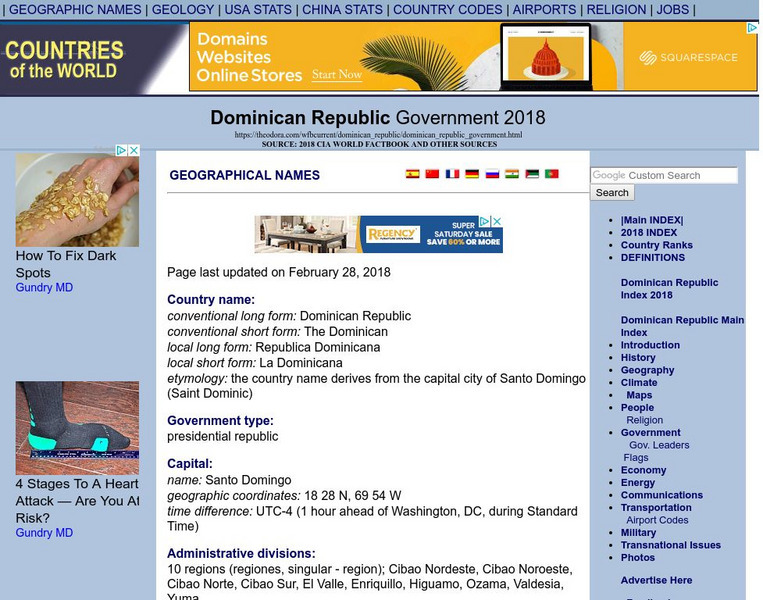763x600 pixels.
Task: Open the Military sidebar link
Action: (638, 533)
